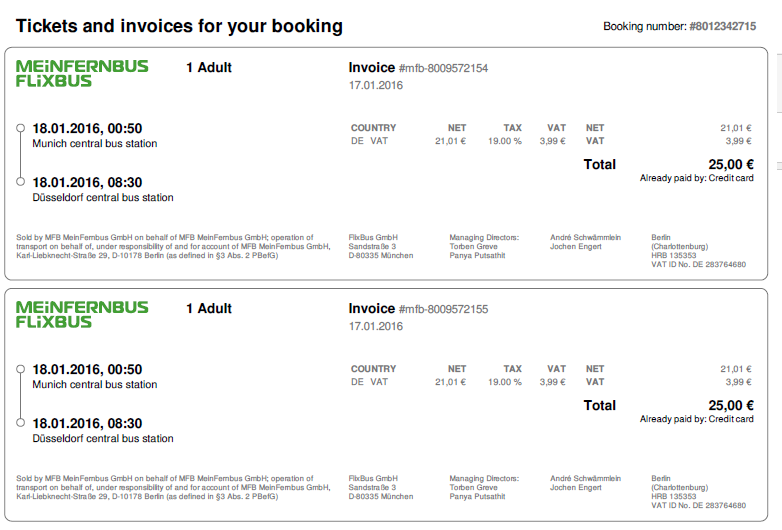782x530 pixels.
Task: Click 18.01.2016, 08:30 arrival time in second invoice
Action: (87, 423)
